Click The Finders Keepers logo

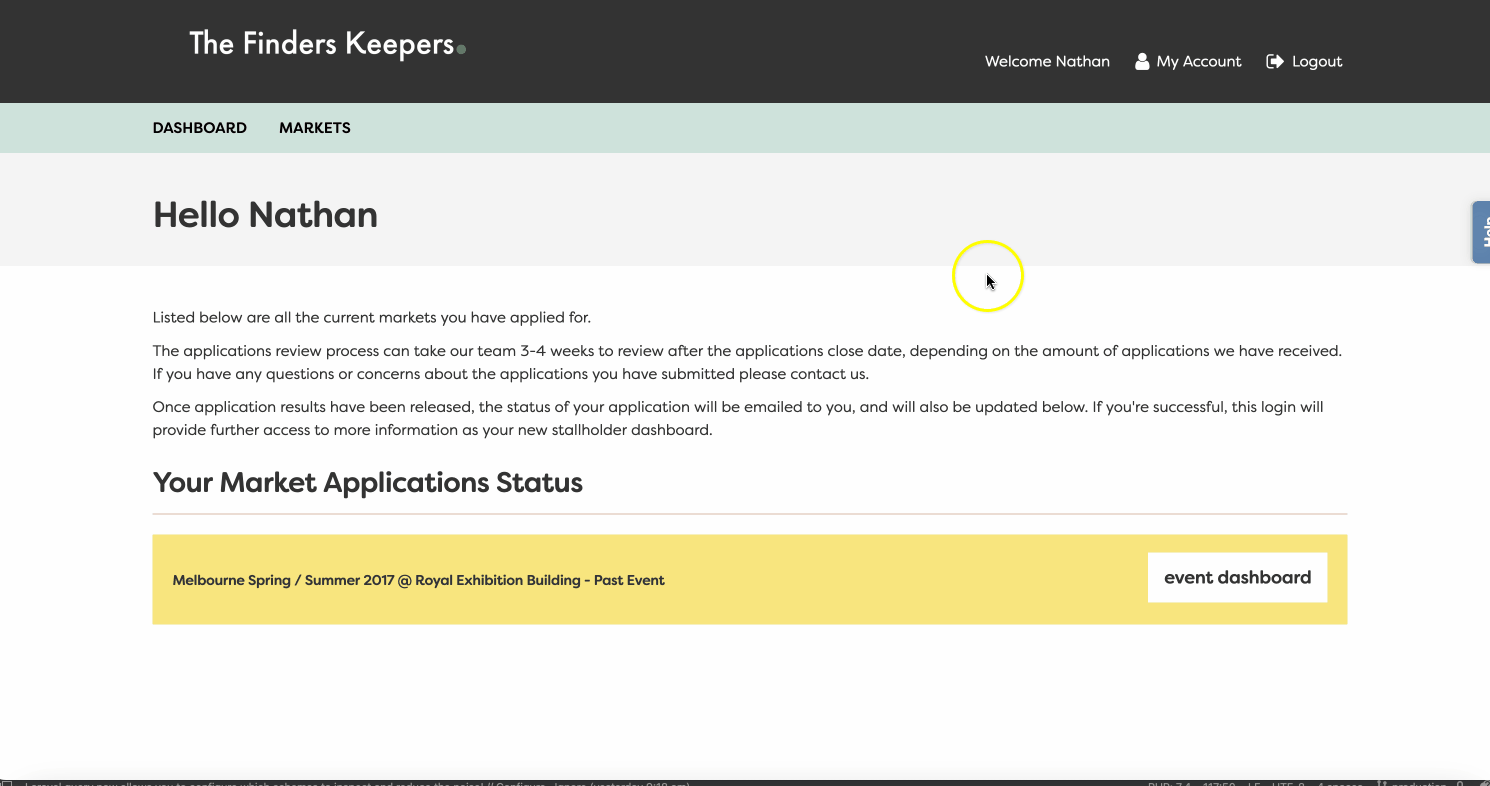(x=321, y=44)
